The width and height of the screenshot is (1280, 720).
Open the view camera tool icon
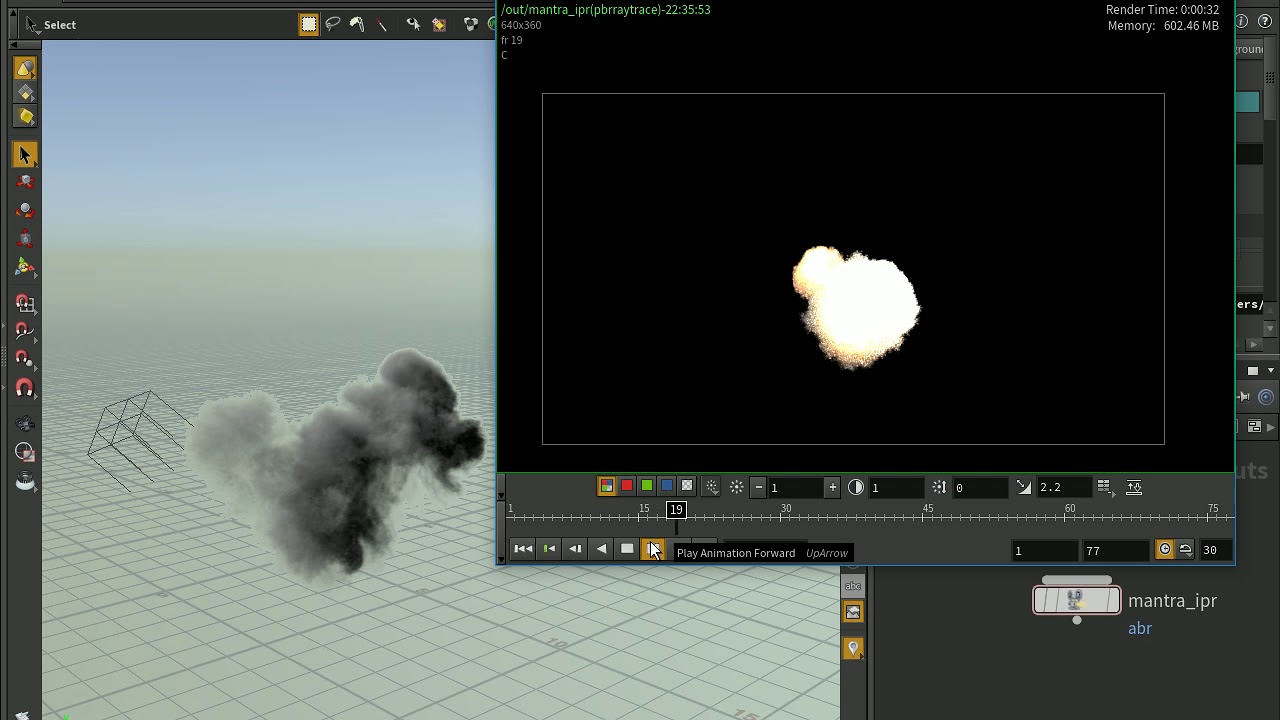(25, 425)
